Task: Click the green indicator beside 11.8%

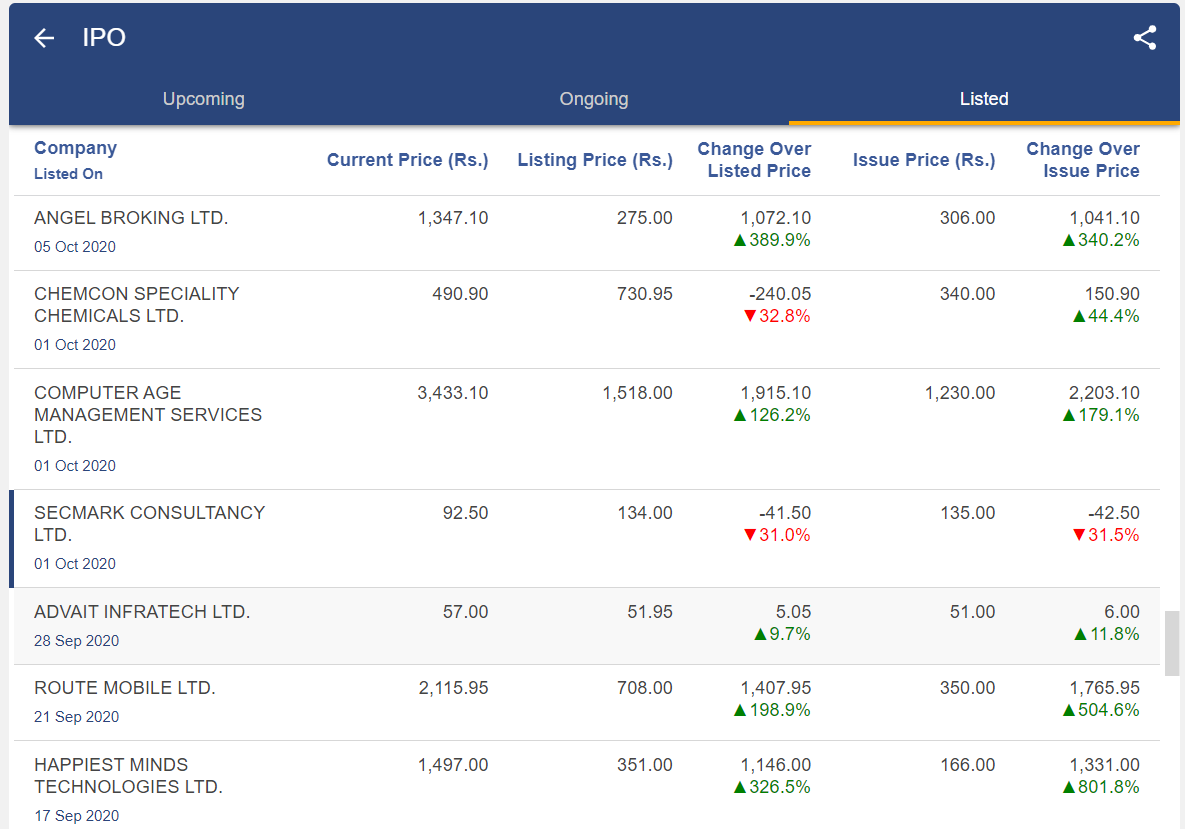Action: pyautogui.click(x=1081, y=633)
